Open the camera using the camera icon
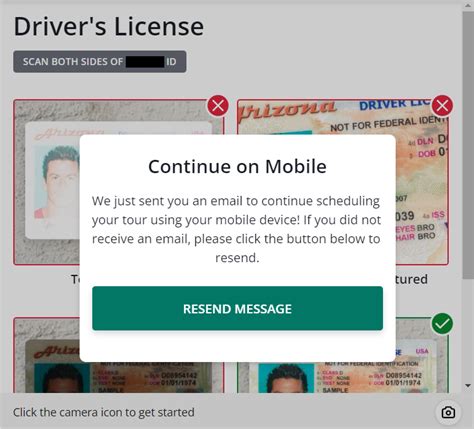This screenshot has height=429, width=474. (448, 412)
